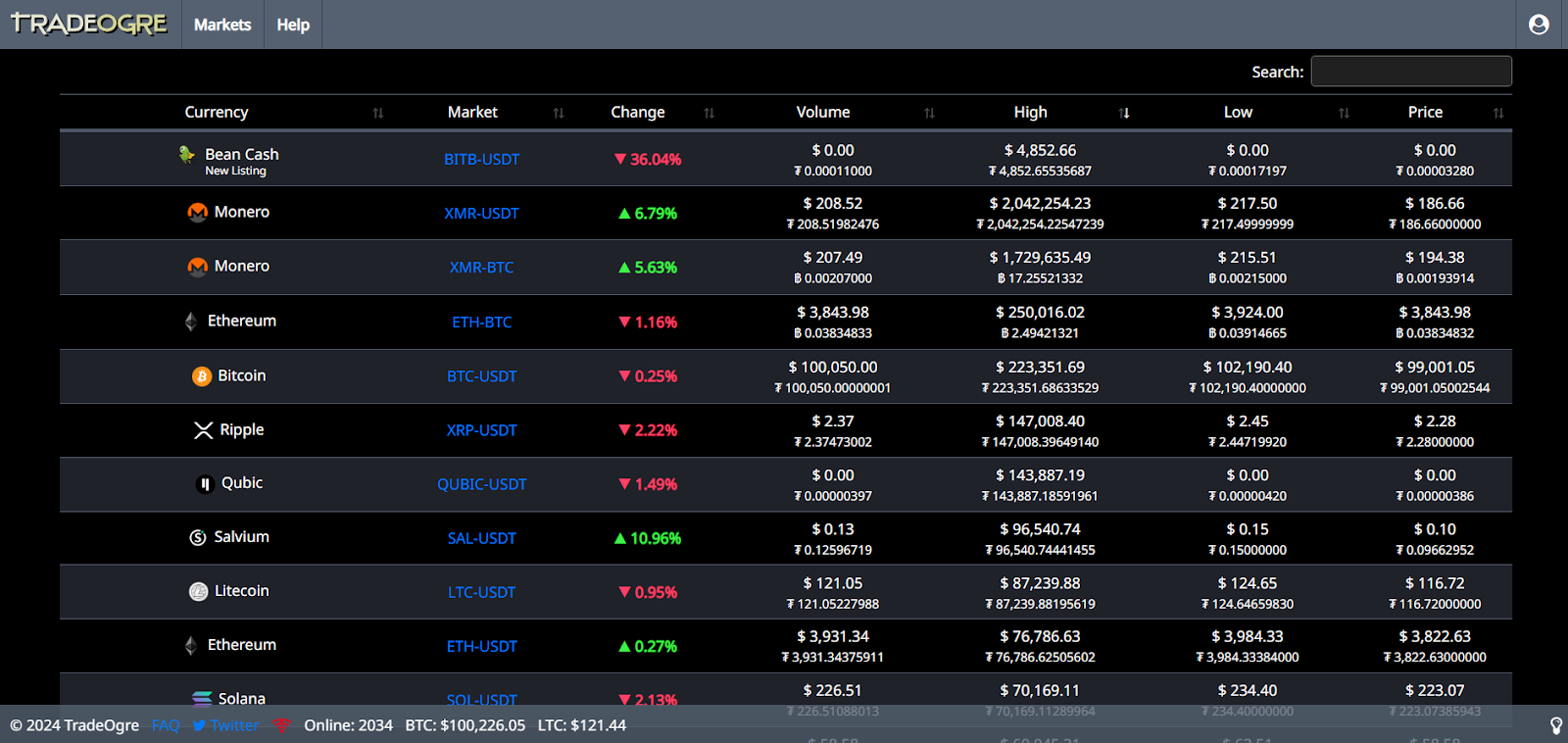
Task: Click the 'BTC: $100,226.05' footer ticker
Action: click(x=465, y=725)
